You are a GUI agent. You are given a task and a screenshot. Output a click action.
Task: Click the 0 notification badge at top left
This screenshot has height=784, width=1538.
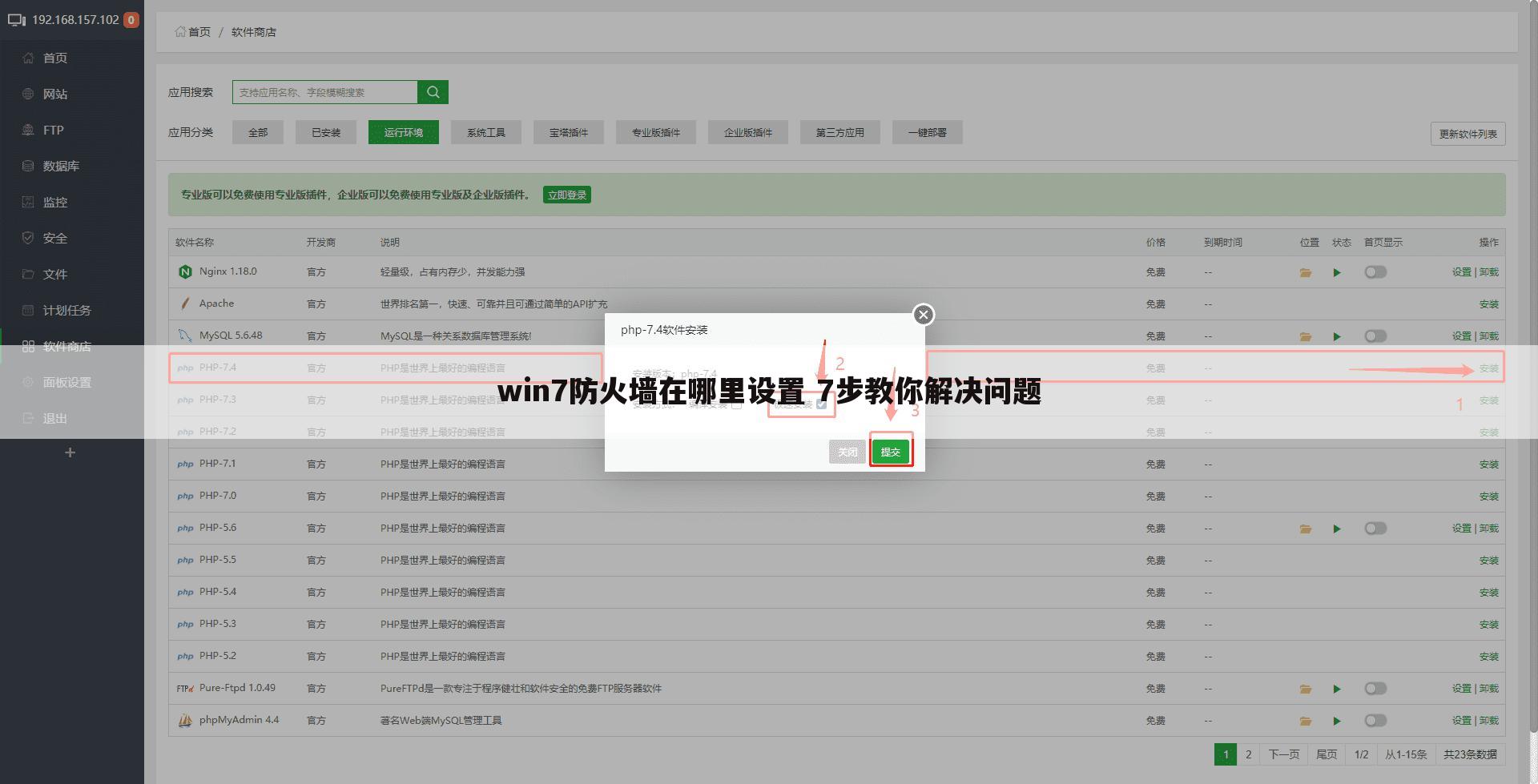(131, 19)
